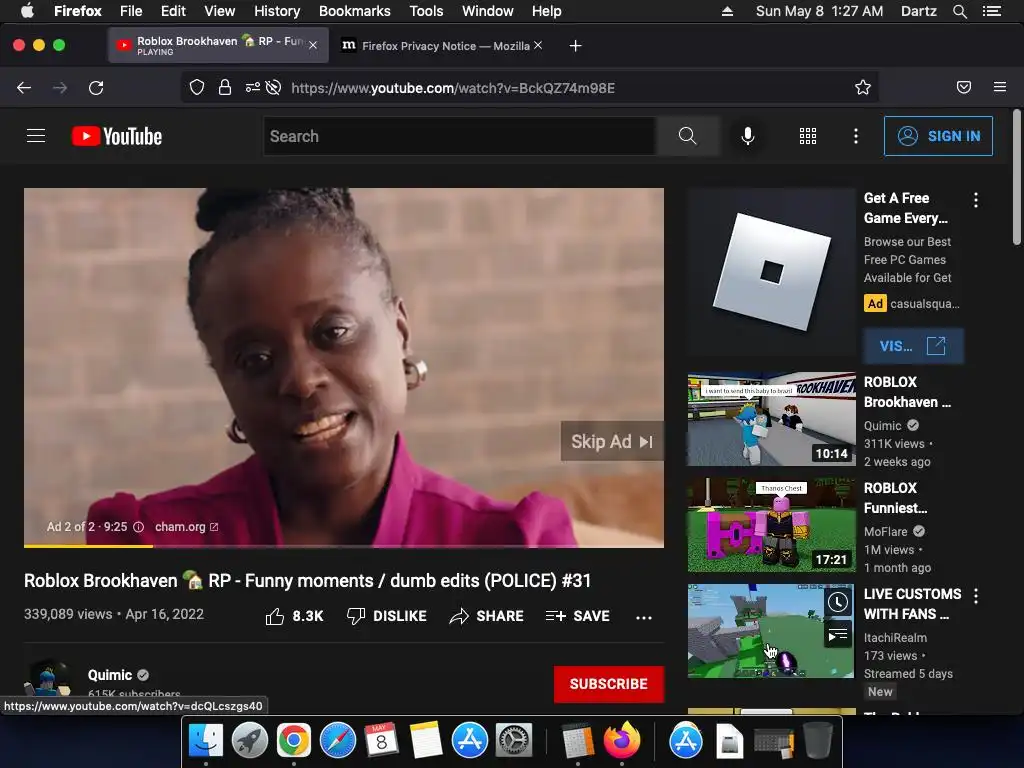Open options for Get A Free Game ad
This screenshot has width=1024, height=768.
click(976, 200)
